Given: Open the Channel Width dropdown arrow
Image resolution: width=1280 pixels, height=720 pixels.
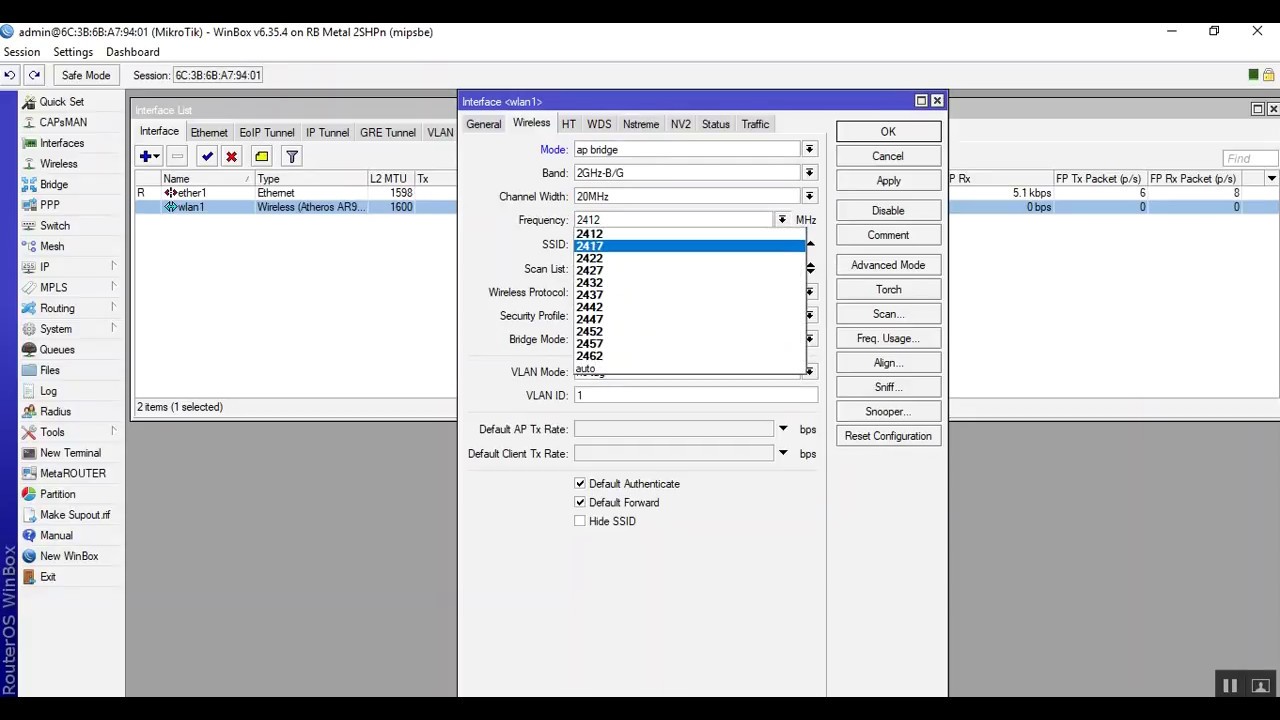Looking at the screenshot, I should (809, 197).
